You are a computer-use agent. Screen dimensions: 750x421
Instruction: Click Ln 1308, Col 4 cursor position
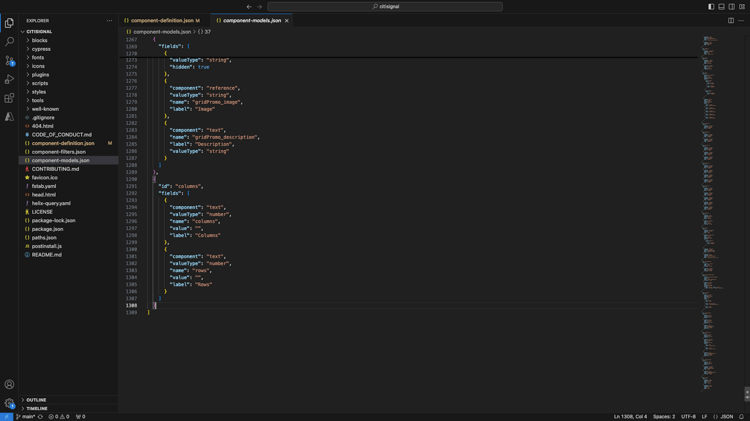[x=630, y=417]
